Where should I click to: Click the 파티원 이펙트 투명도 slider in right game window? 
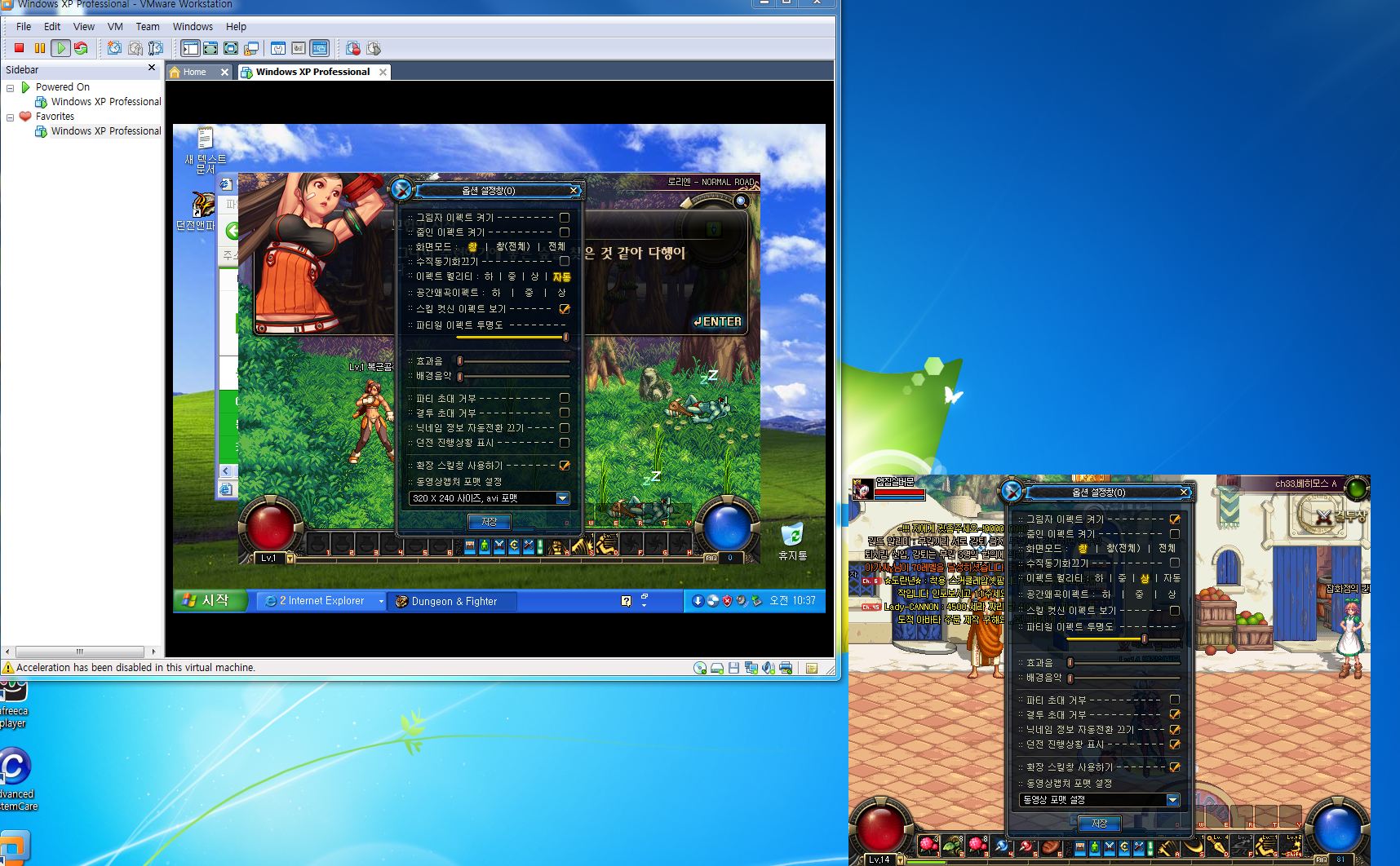[x=1122, y=639]
